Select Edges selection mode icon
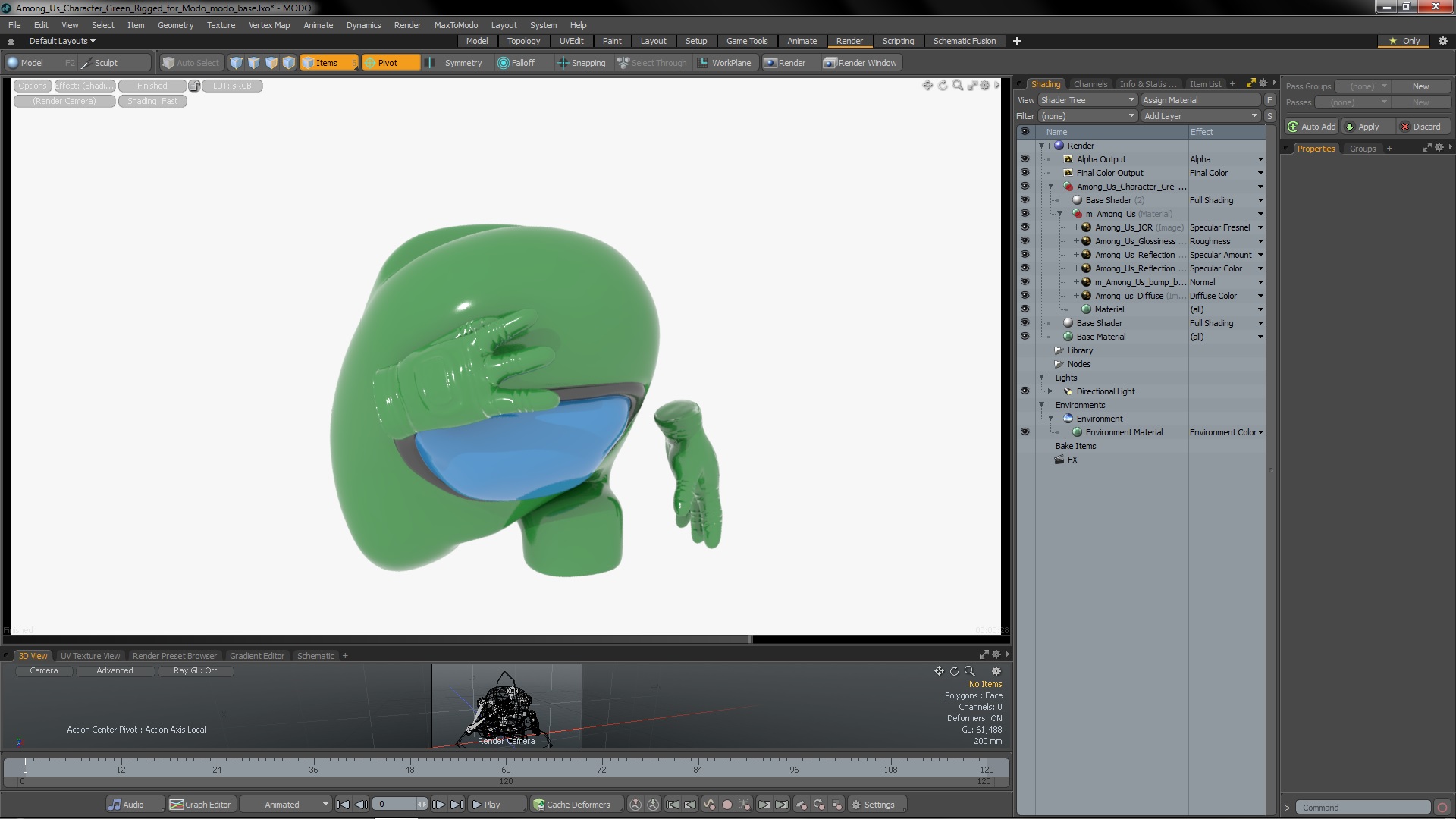 [x=254, y=63]
